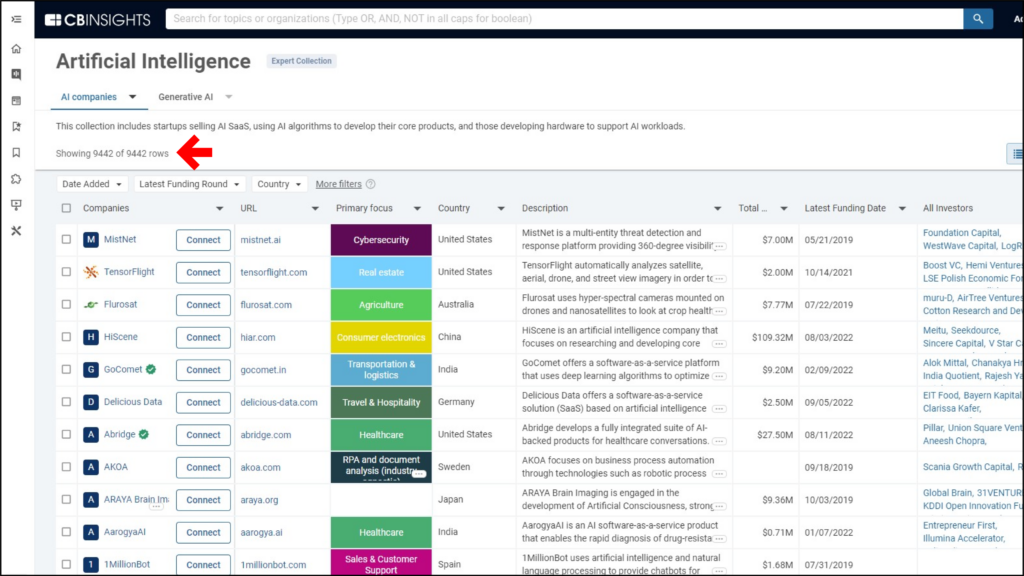1024x576 pixels.
Task: Click the Expert Collection badge
Action: pyautogui.click(x=301, y=61)
